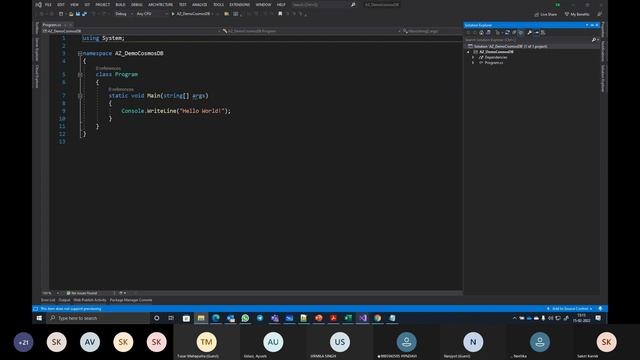Viewport: 640px width, 360px height.
Task: Open File Explorer from the taskbar
Action: coord(201,318)
